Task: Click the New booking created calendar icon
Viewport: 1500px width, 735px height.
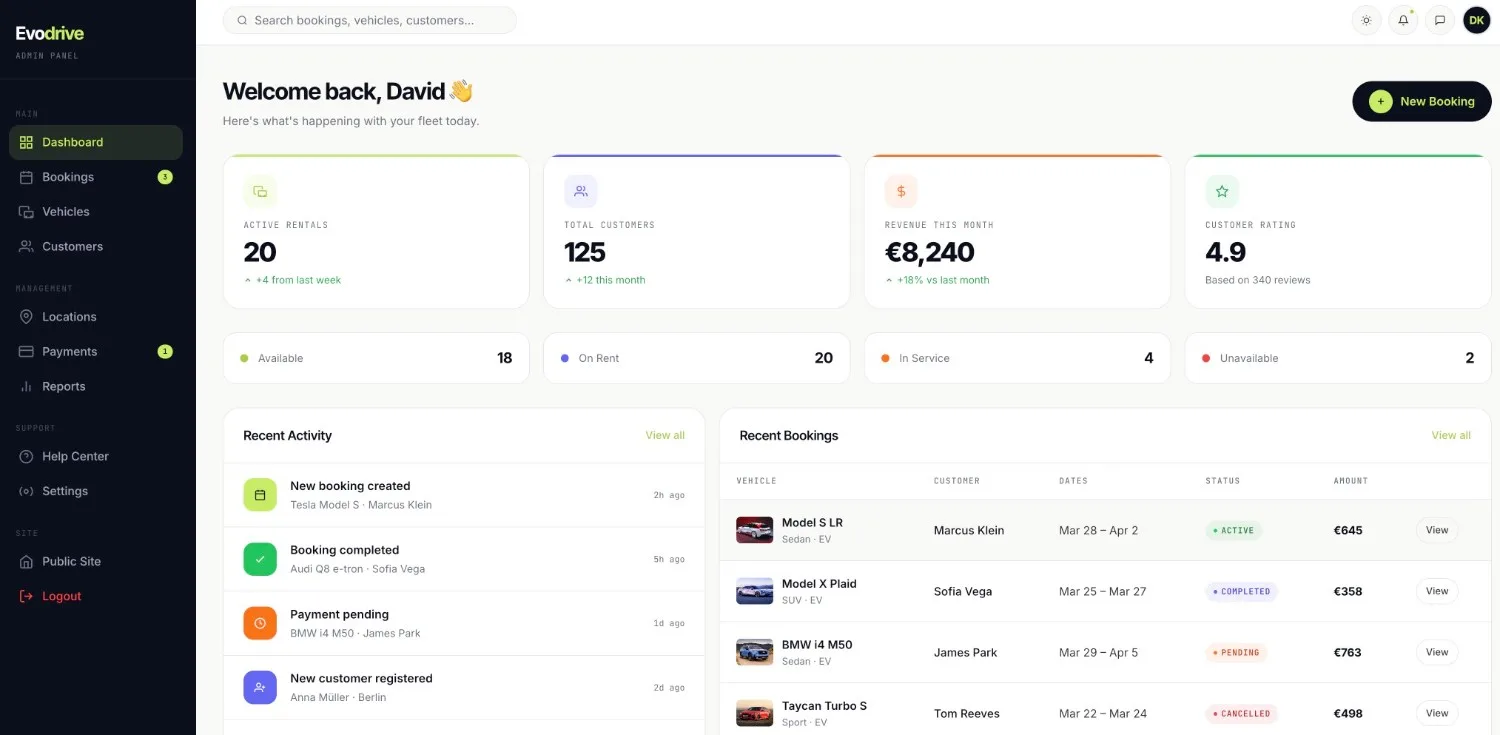Action: 260,495
